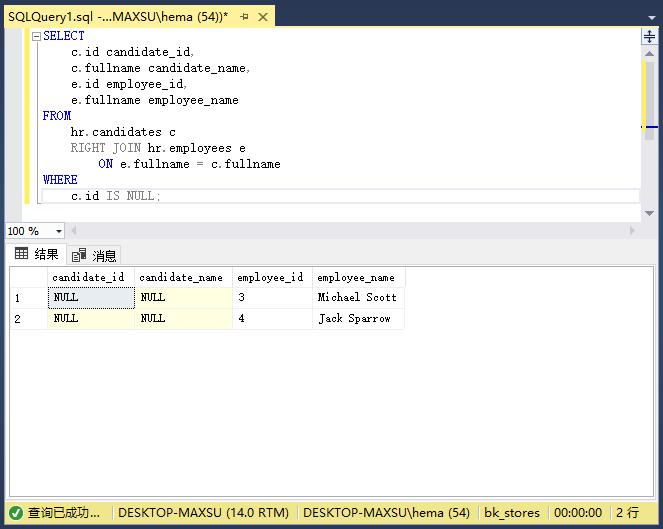Select row header 2 in results
The image size is (663, 529).
(x=29, y=319)
